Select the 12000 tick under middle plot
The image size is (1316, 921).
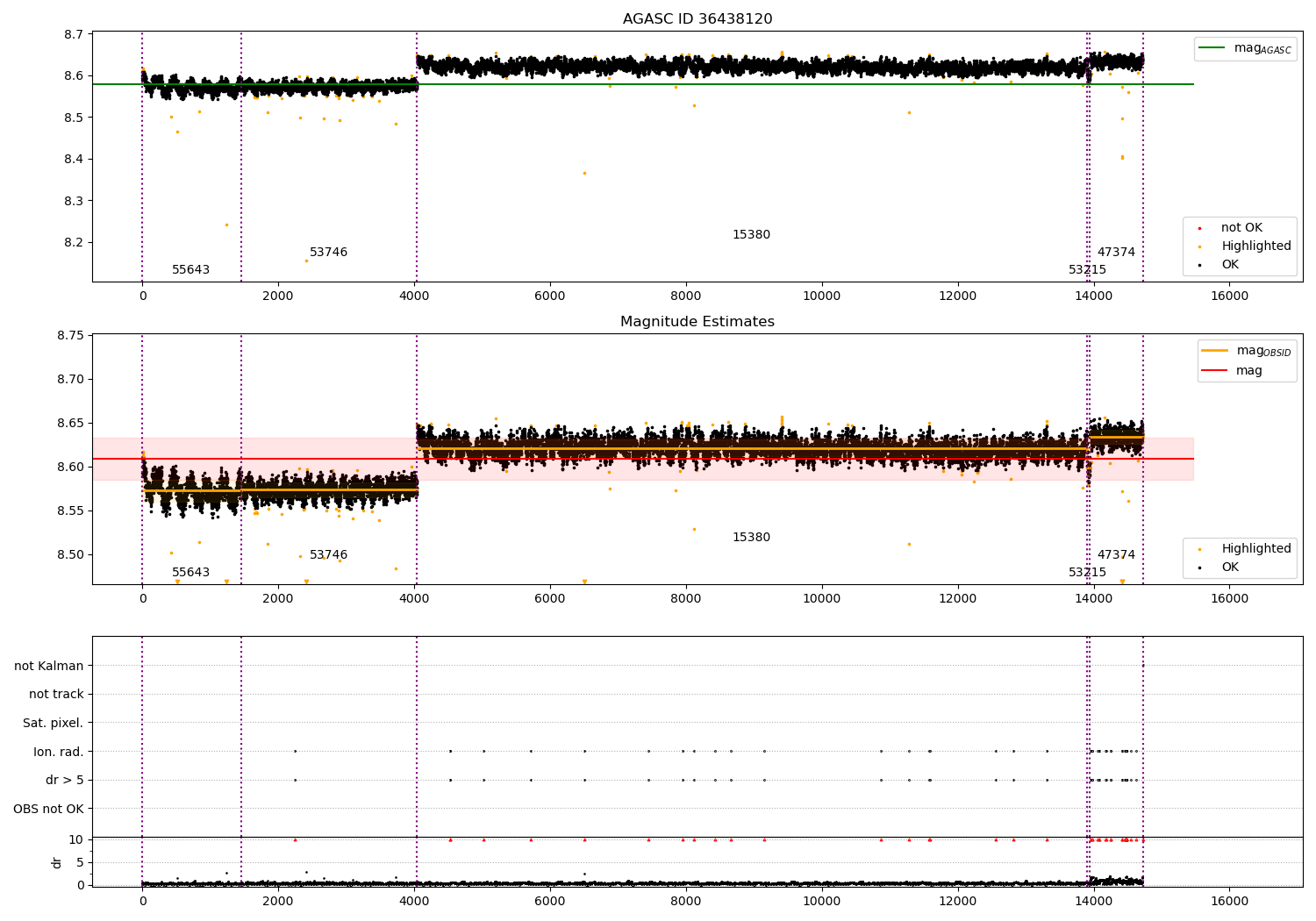[957, 599]
